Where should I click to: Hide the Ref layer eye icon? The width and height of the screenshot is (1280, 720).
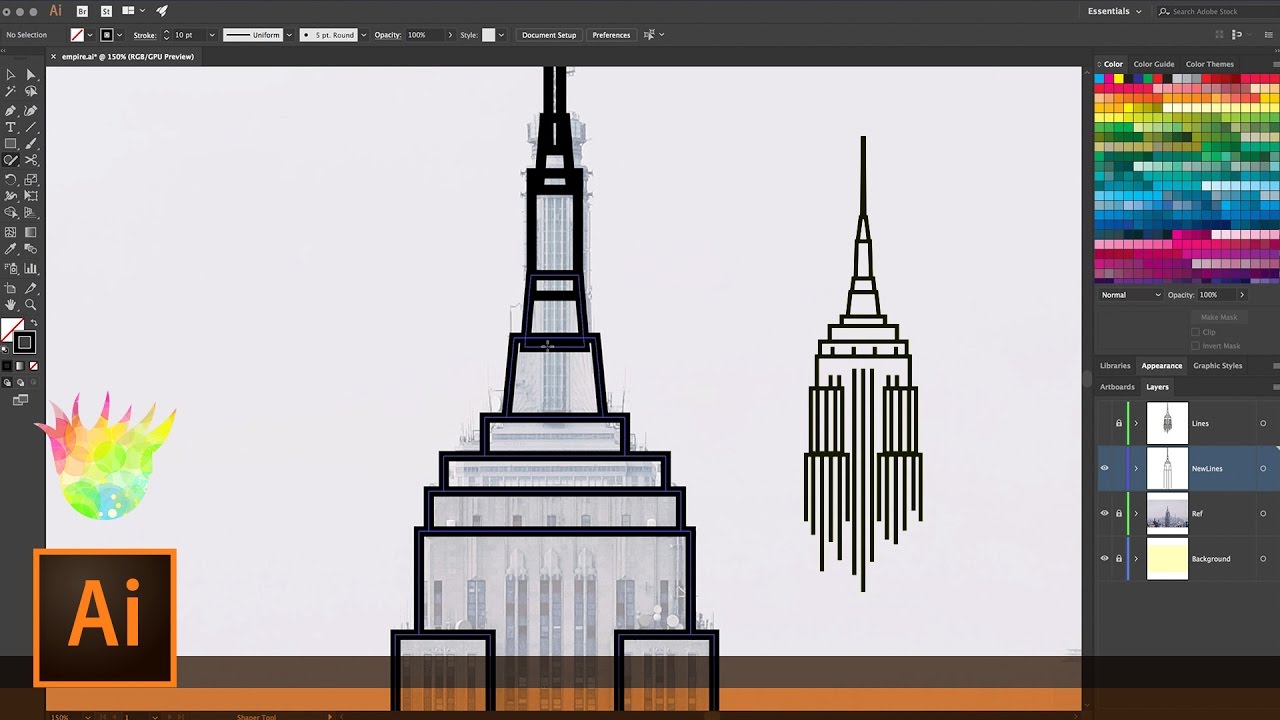click(1104, 513)
